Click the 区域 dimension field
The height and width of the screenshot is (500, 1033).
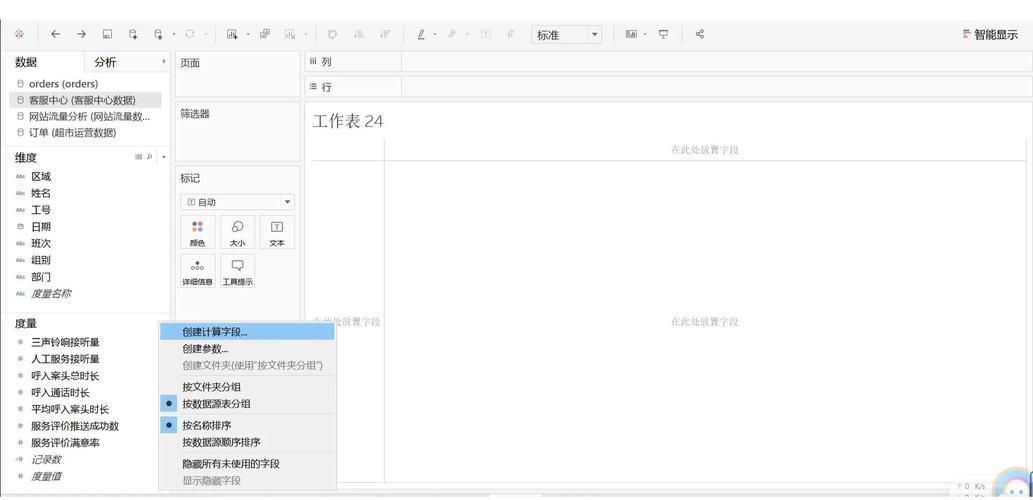[41, 177]
